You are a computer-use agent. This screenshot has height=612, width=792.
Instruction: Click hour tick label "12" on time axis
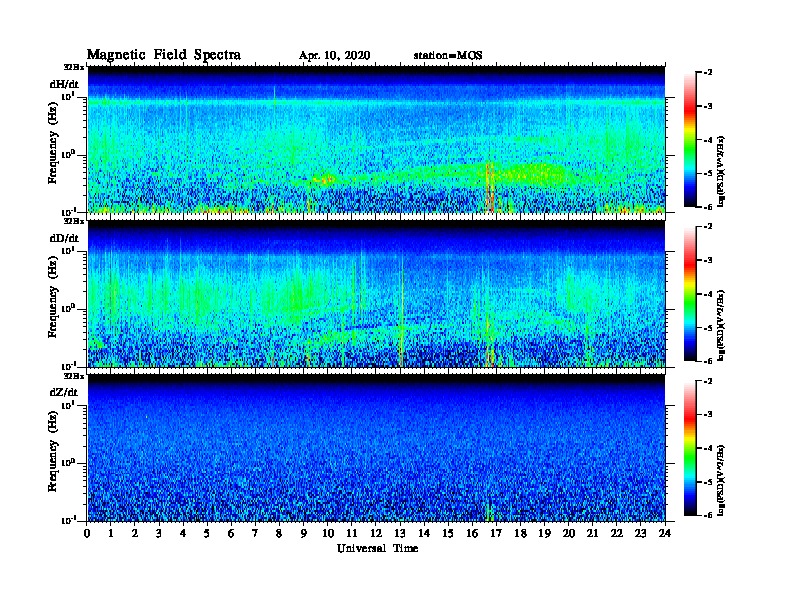point(376,534)
